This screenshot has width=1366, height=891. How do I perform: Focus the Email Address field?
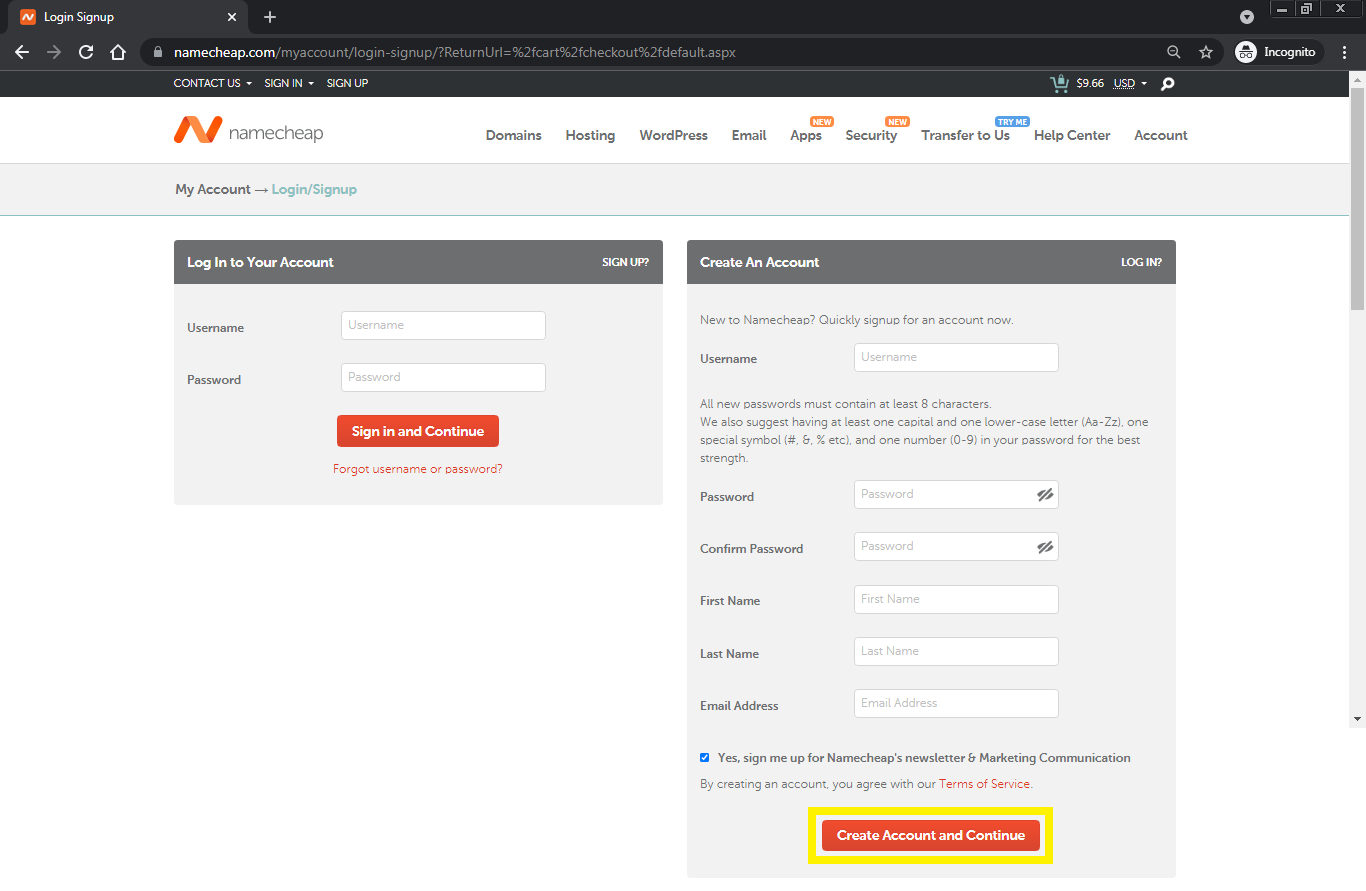[956, 703]
